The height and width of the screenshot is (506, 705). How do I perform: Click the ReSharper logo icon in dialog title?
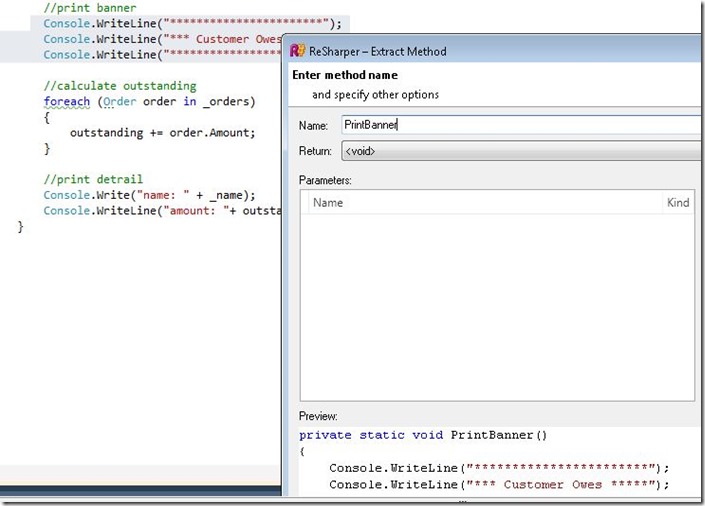pos(297,51)
